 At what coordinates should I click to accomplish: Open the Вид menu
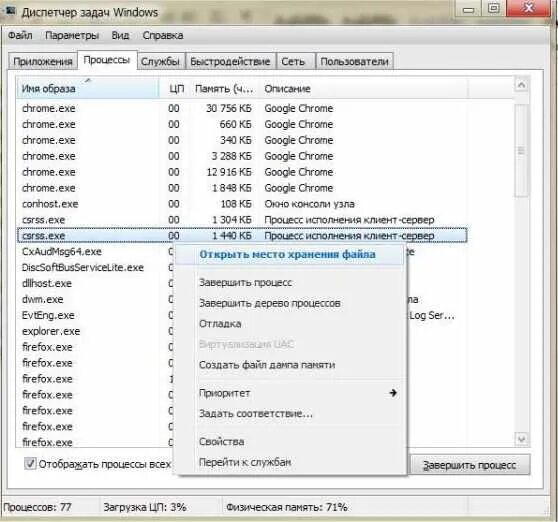(120, 36)
